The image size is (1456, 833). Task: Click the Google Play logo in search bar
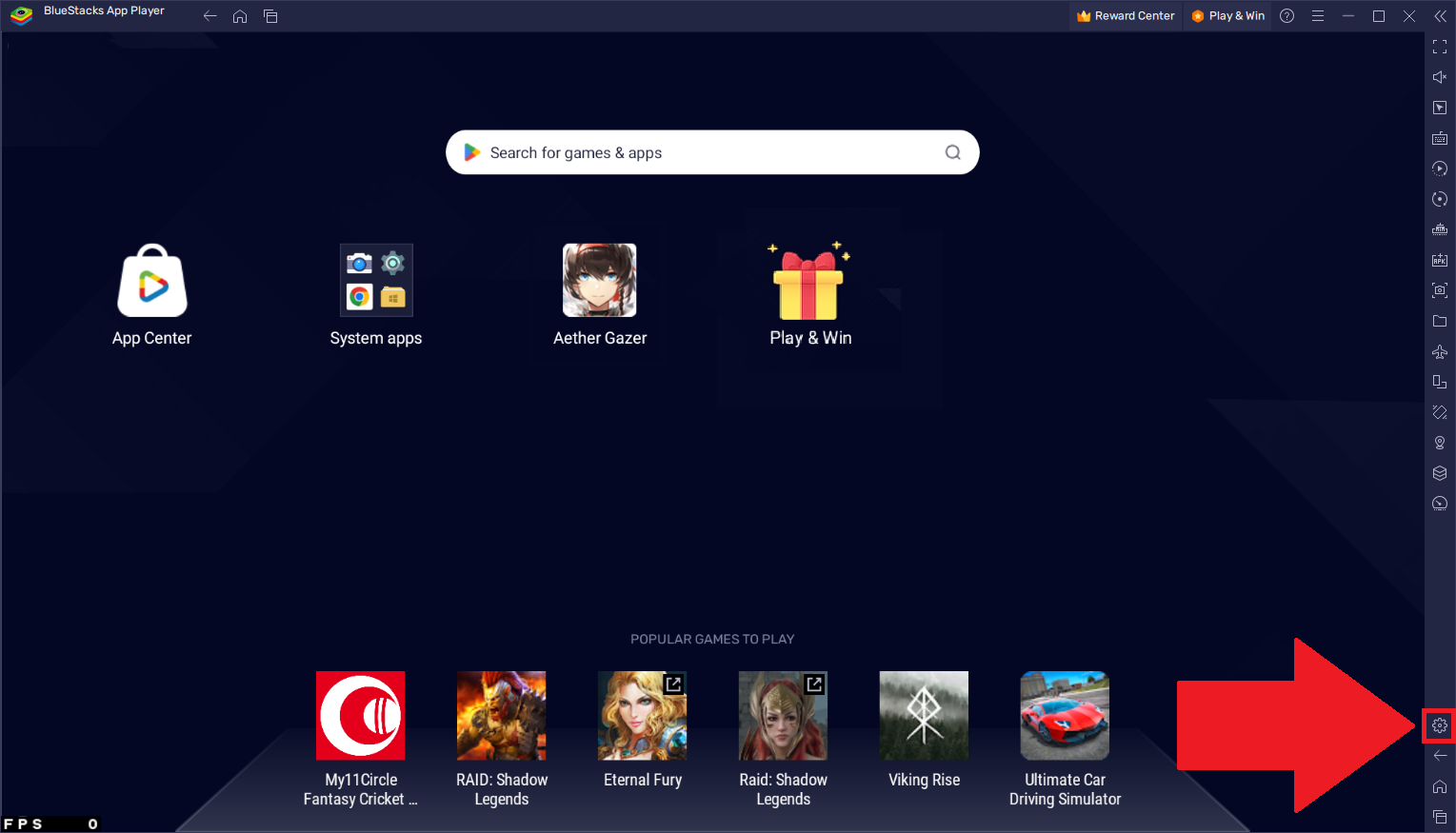(x=471, y=152)
